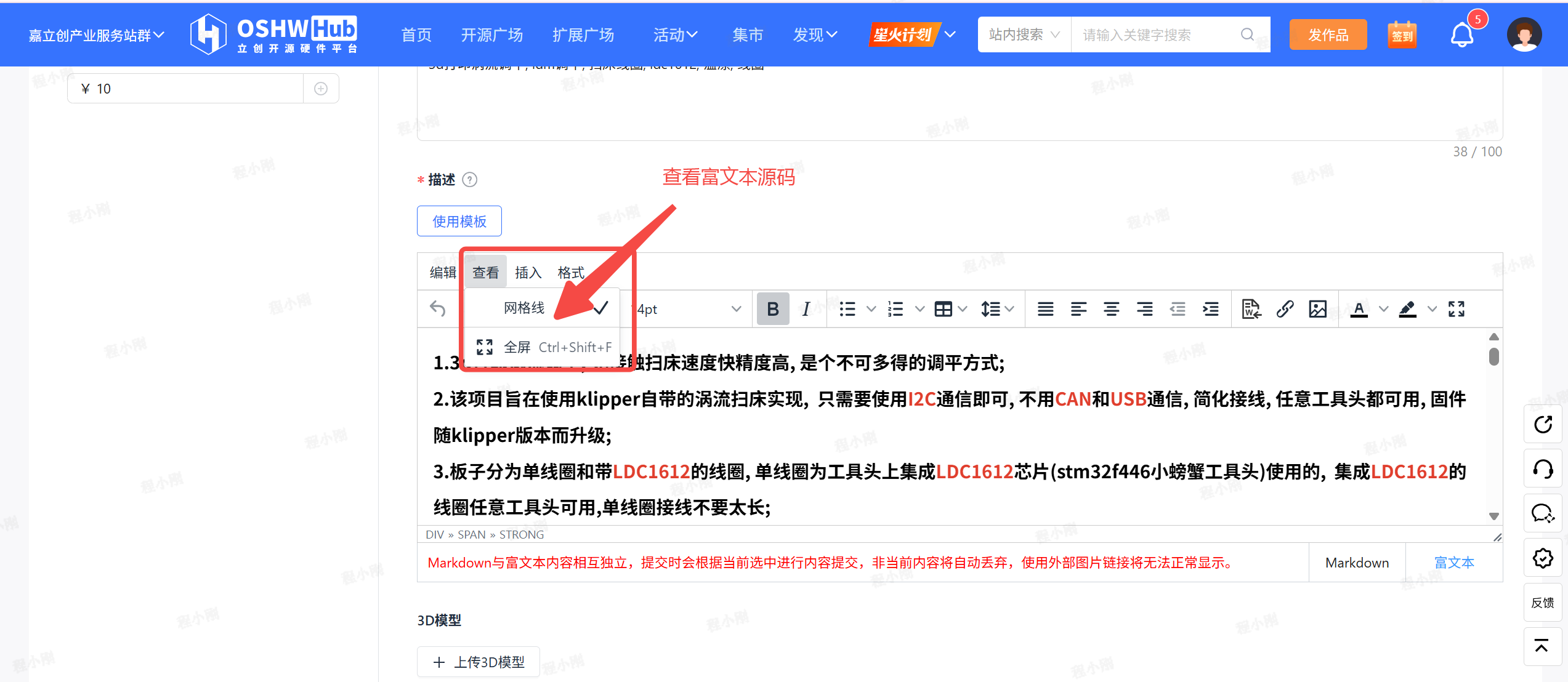Click the insert image icon
Screen dimensions: 1568x682
1317,308
